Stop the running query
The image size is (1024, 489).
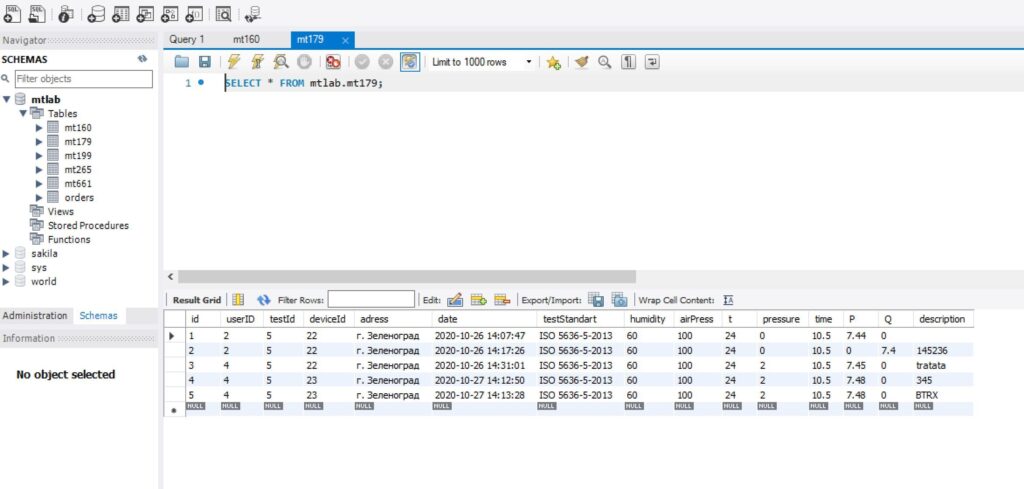coord(304,62)
